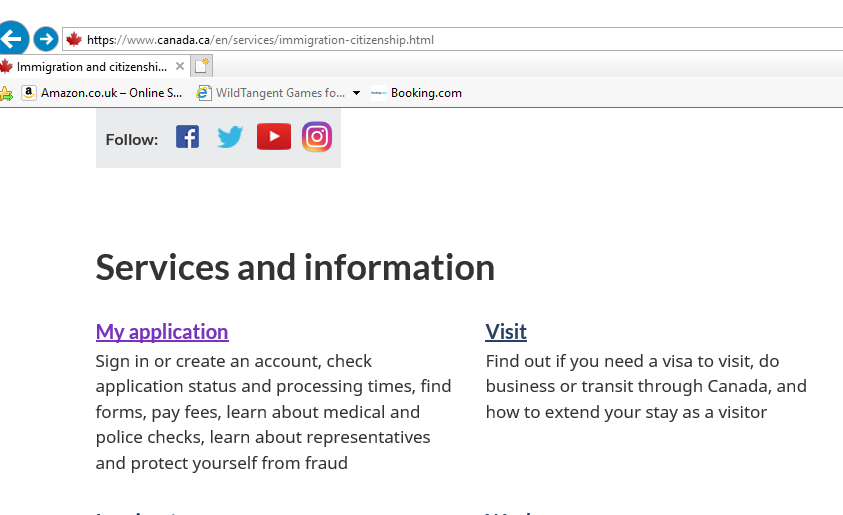Click the browser Forward arrow button
Viewport: 843px width, 515px height.
[x=46, y=39]
